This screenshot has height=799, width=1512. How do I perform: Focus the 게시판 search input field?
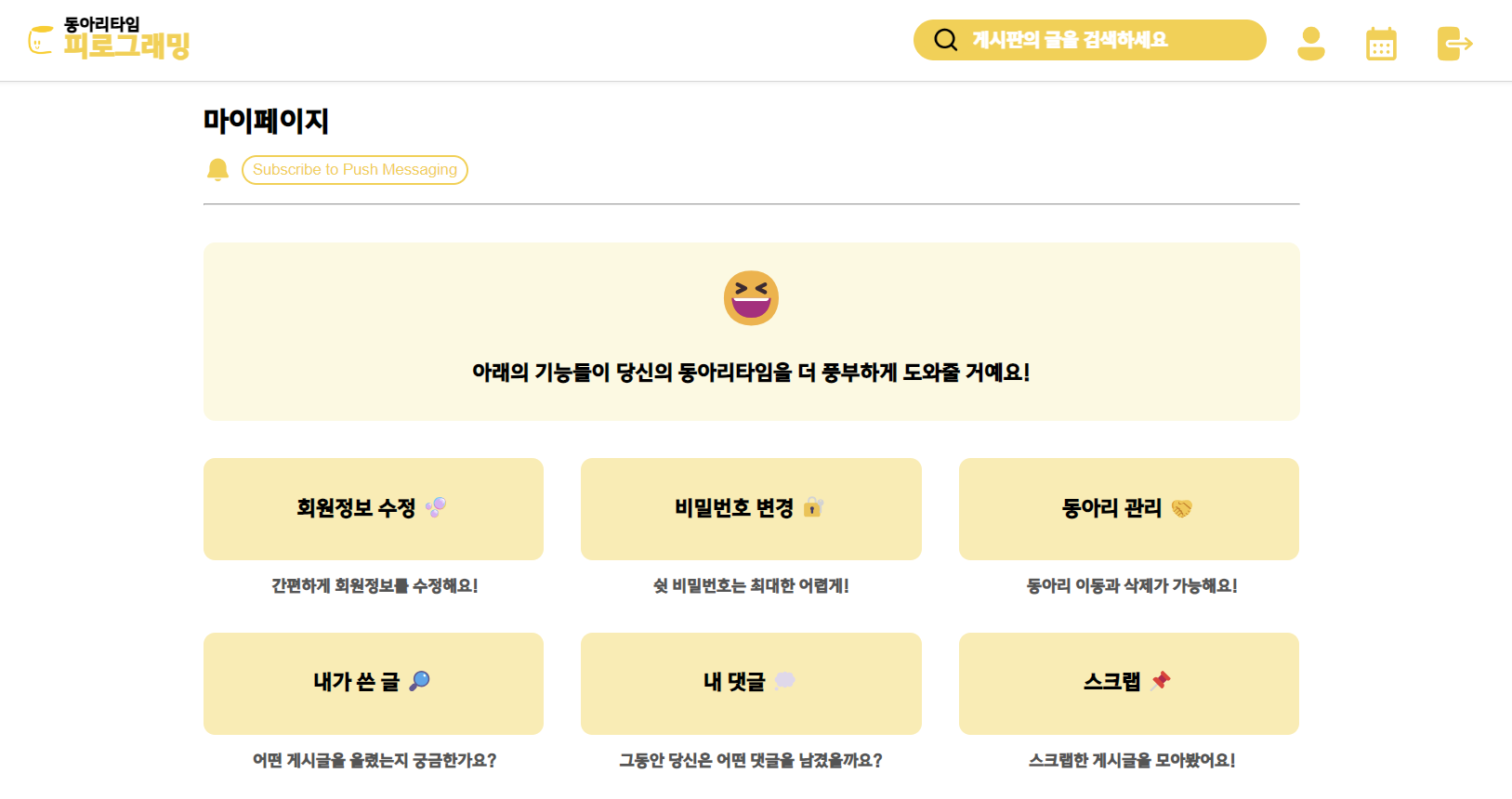click(1106, 40)
